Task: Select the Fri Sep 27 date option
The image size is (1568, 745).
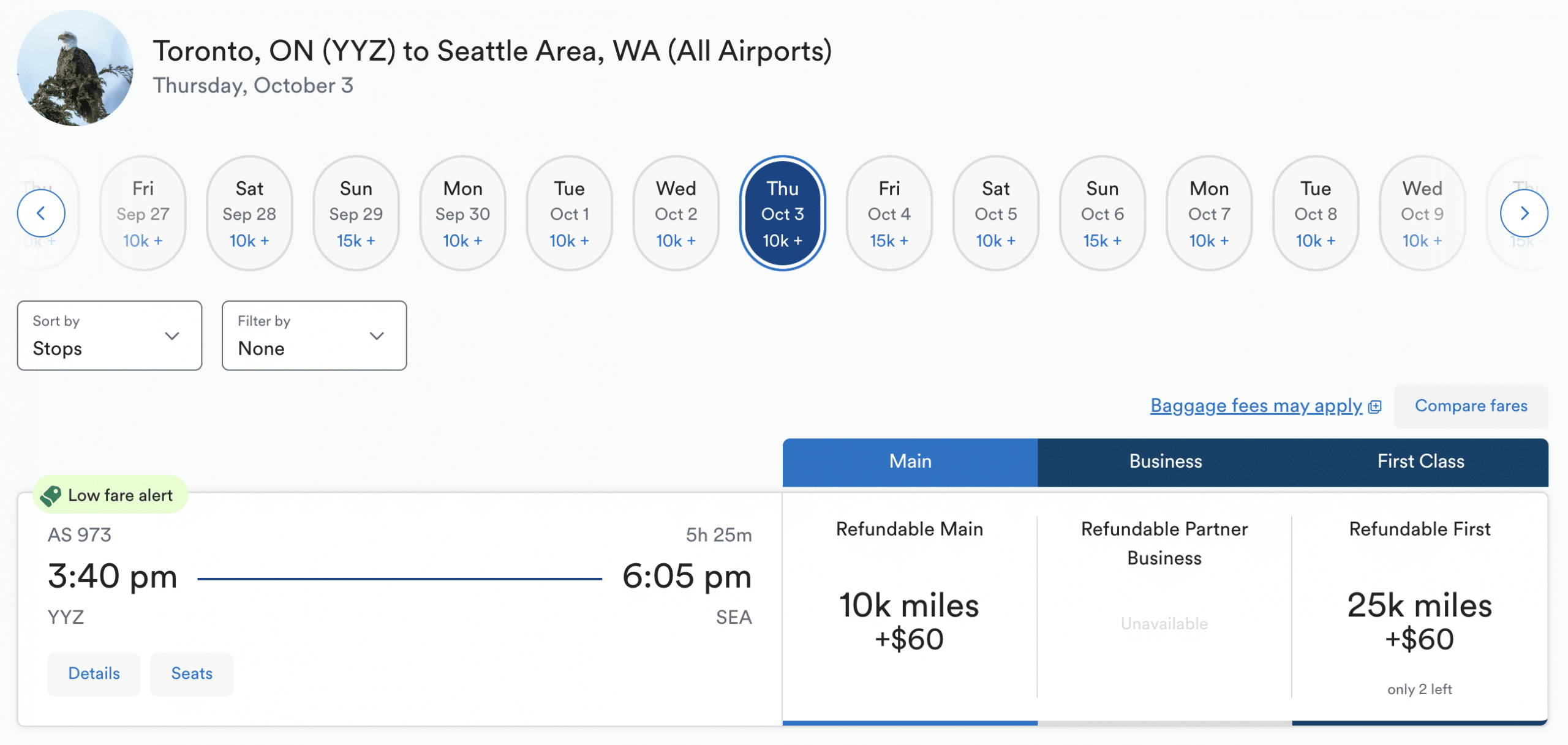Action: pos(143,213)
